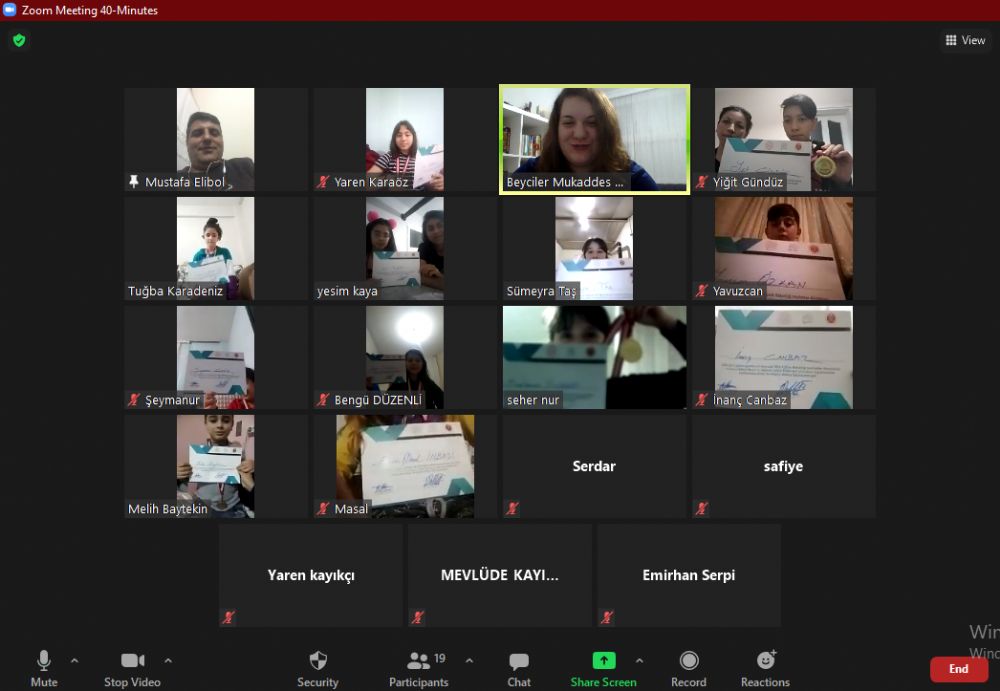
Task: Start recording the meeting
Action: pos(689,668)
